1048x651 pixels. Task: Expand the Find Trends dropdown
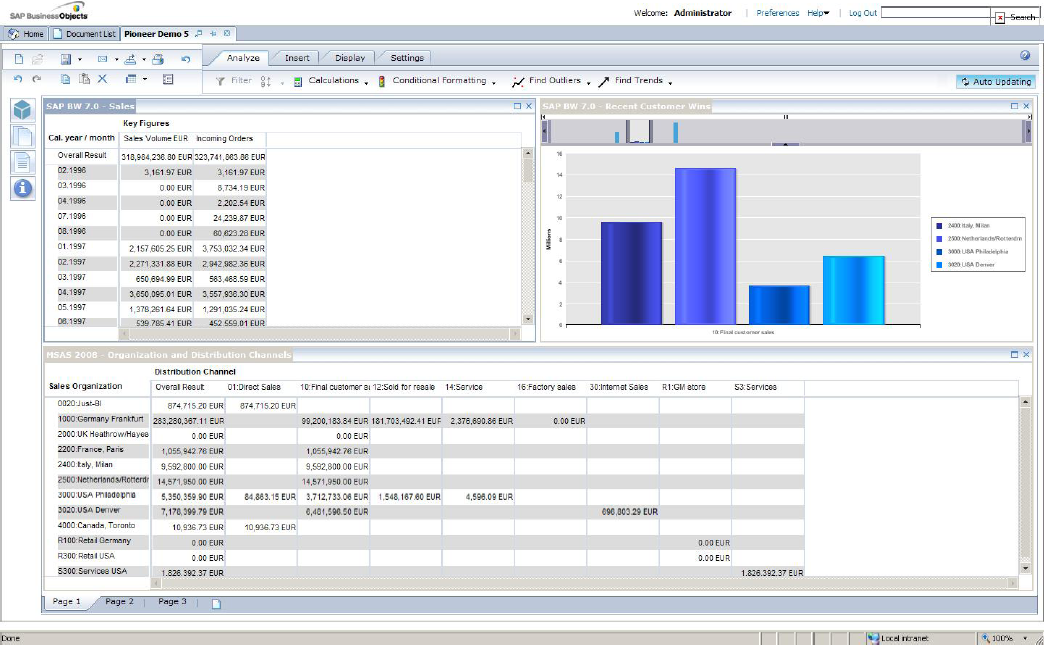point(637,81)
